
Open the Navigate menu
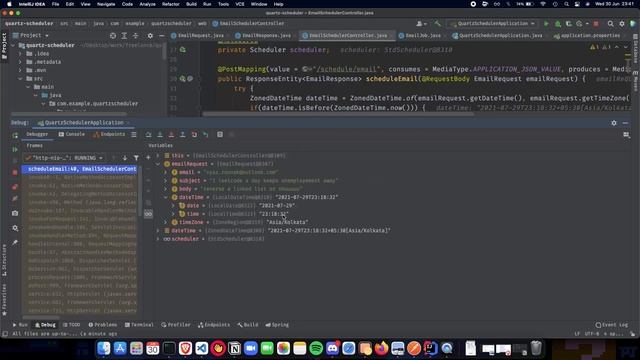pos(106,4)
